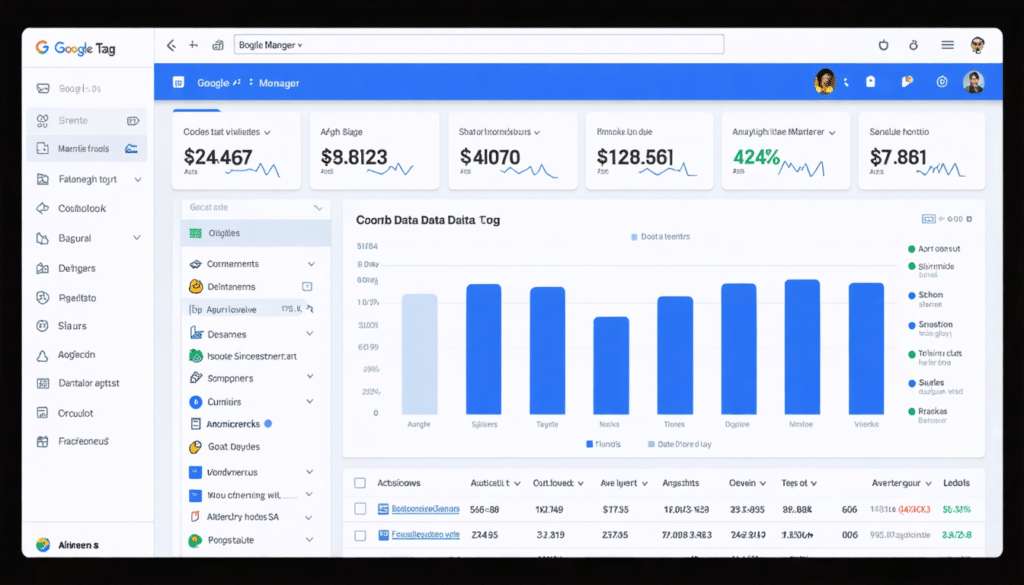
Task: Toggle the select-all checkbox beside Actsioows
Action: coord(360,483)
